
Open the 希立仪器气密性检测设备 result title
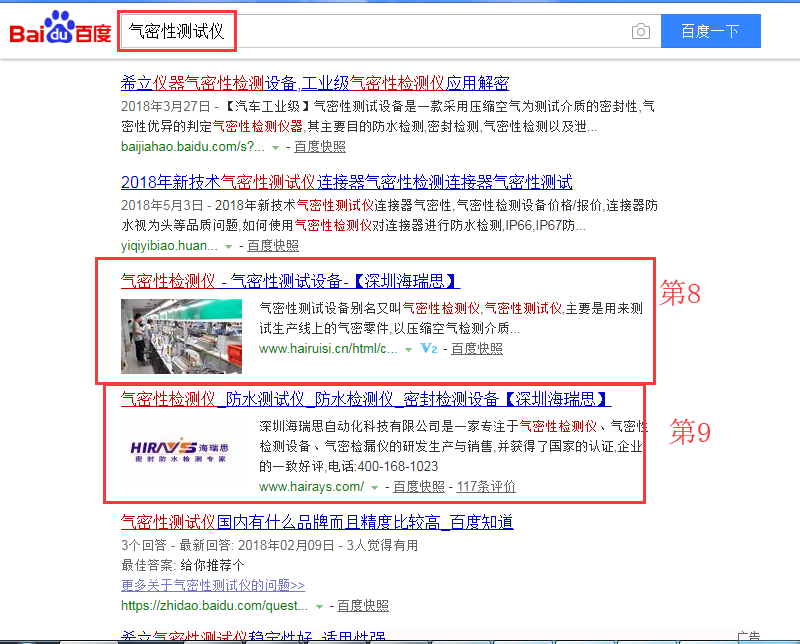tap(315, 83)
